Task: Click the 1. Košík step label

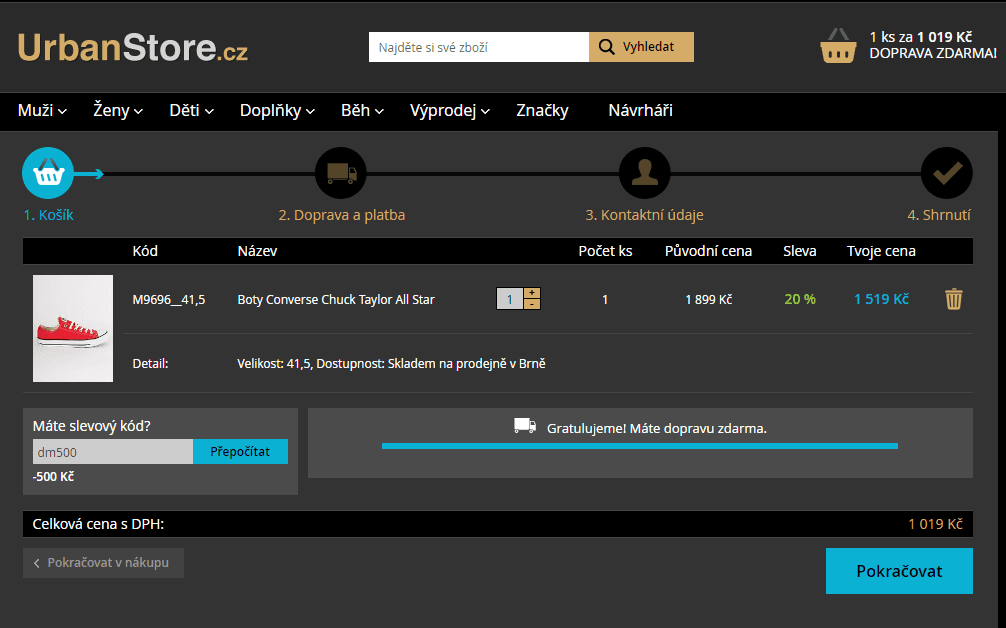Action: tap(48, 215)
